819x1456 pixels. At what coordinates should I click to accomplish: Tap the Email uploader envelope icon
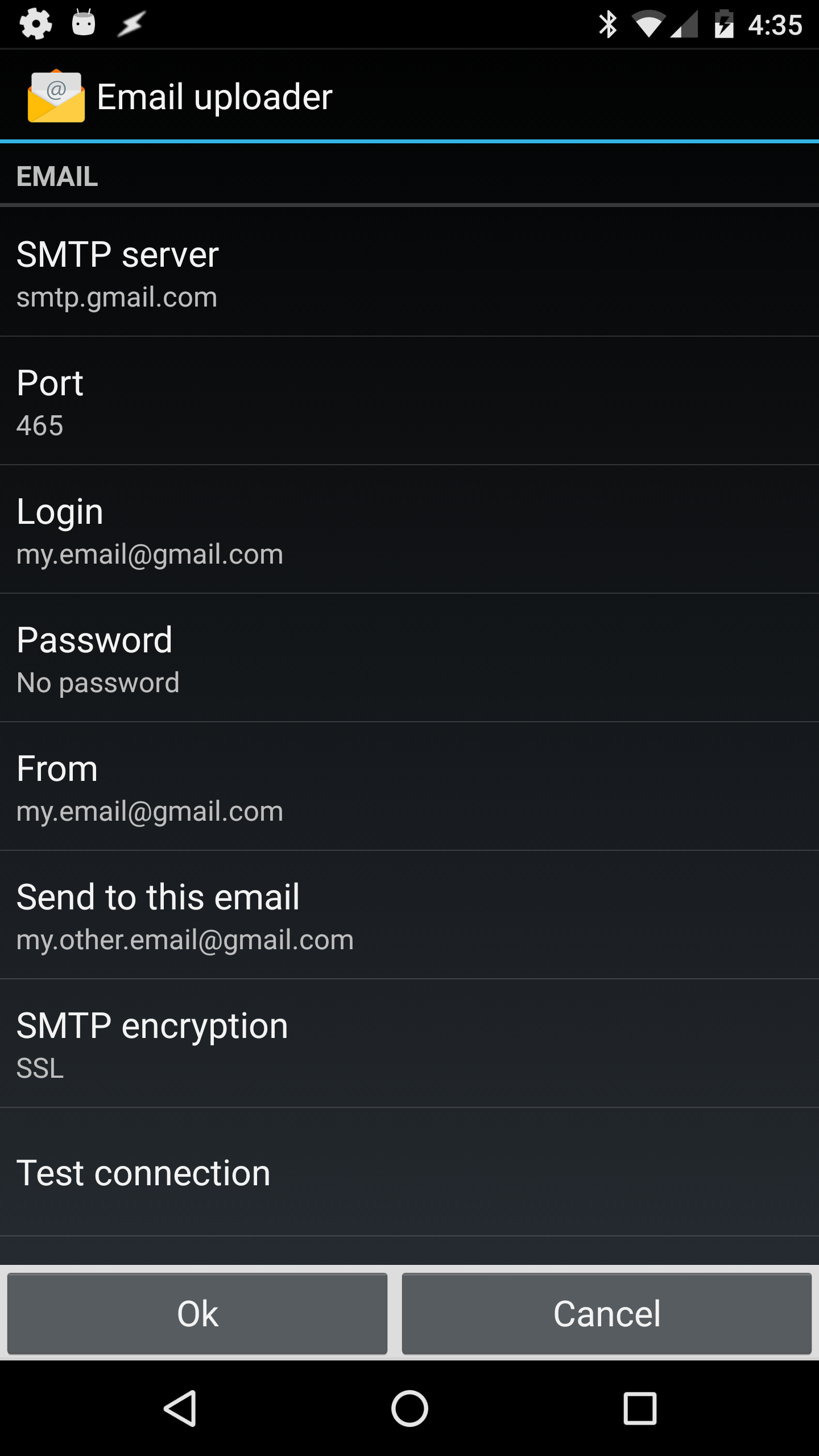[x=56, y=96]
